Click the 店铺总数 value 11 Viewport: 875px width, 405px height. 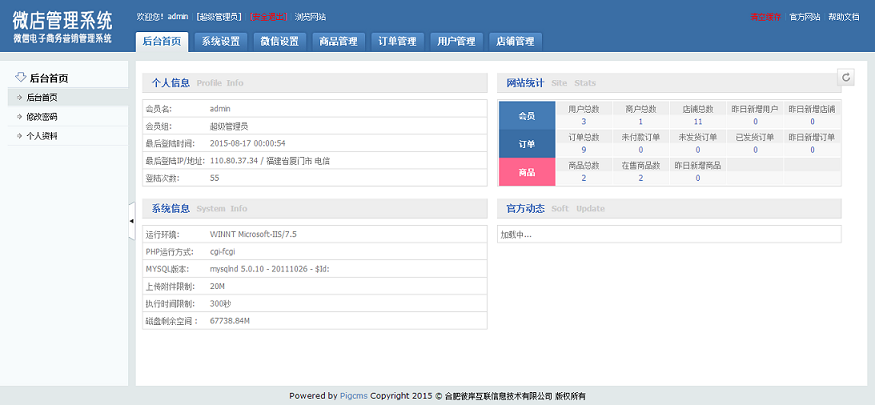pos(698,122)
